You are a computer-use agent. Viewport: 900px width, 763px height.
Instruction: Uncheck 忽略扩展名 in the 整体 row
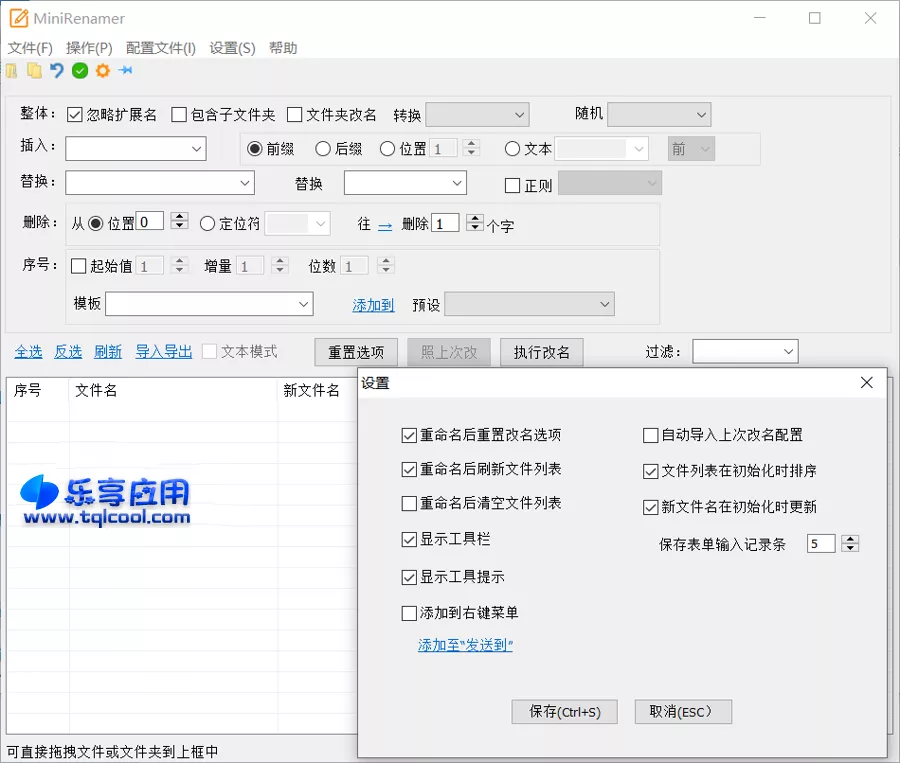[x=74, y=114]
